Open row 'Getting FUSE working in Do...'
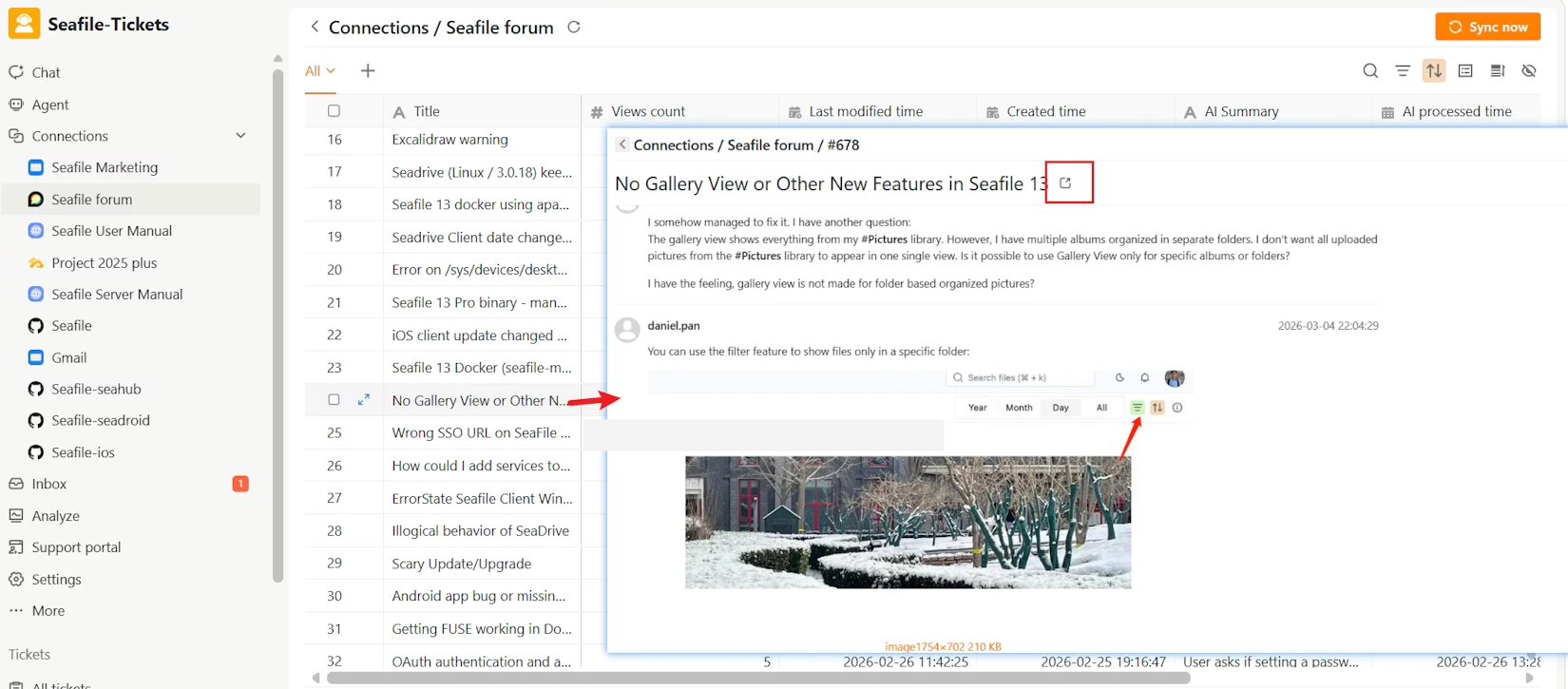Viewport: 1568px width, 689px height. [482, 628]
